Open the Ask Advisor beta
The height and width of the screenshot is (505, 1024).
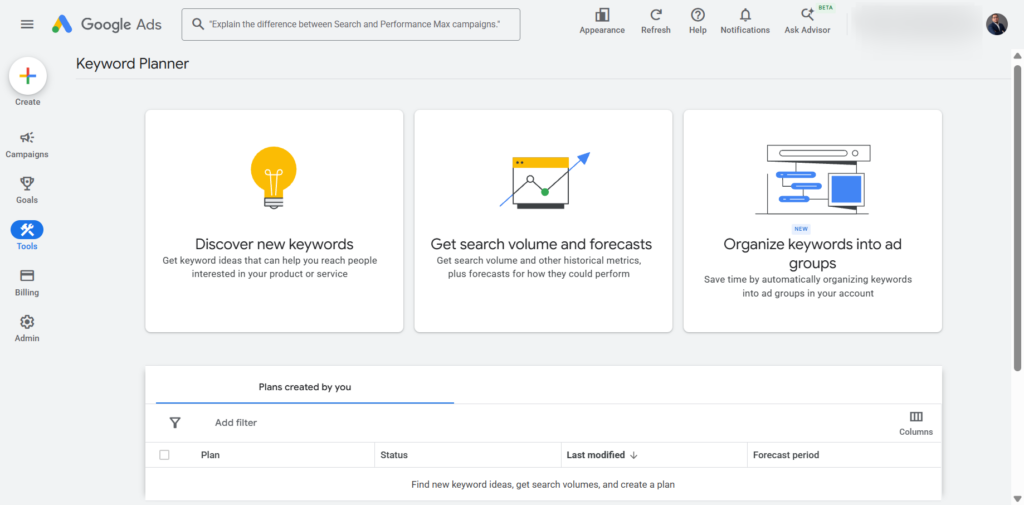coord(808,22)
